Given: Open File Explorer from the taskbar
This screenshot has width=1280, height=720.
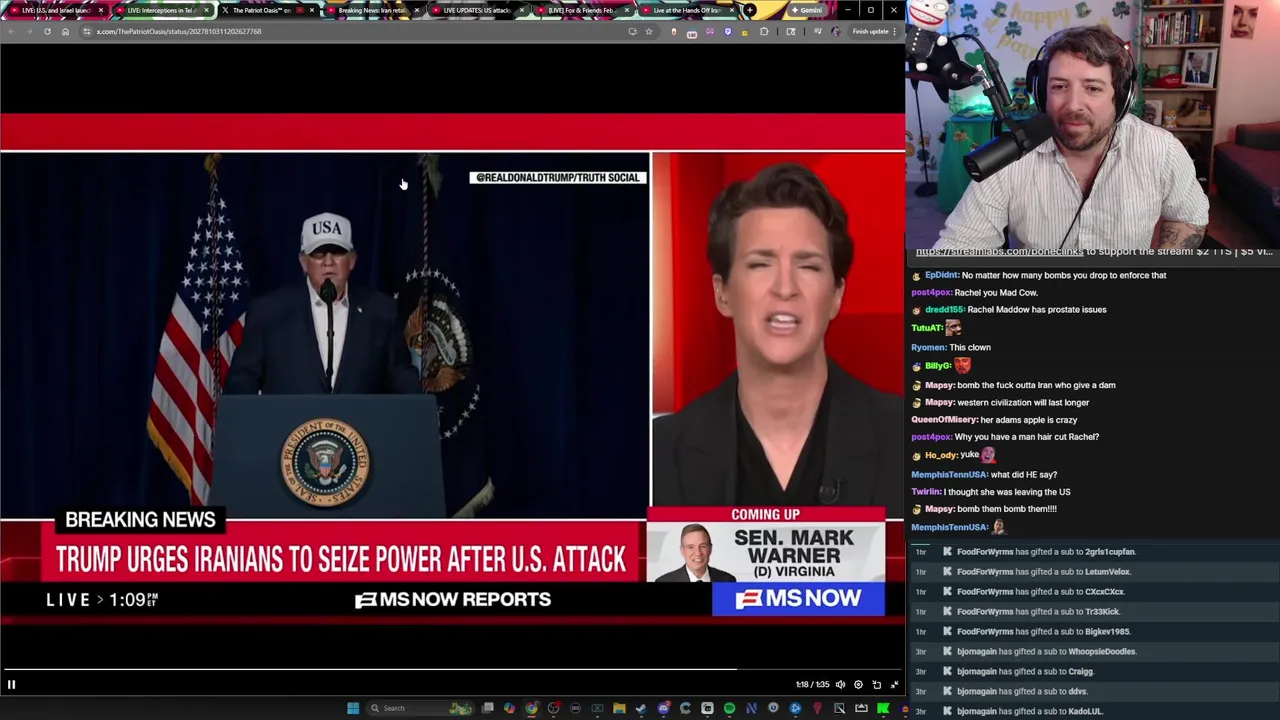Looking at the screenshot, I should [x=619, y=708].
